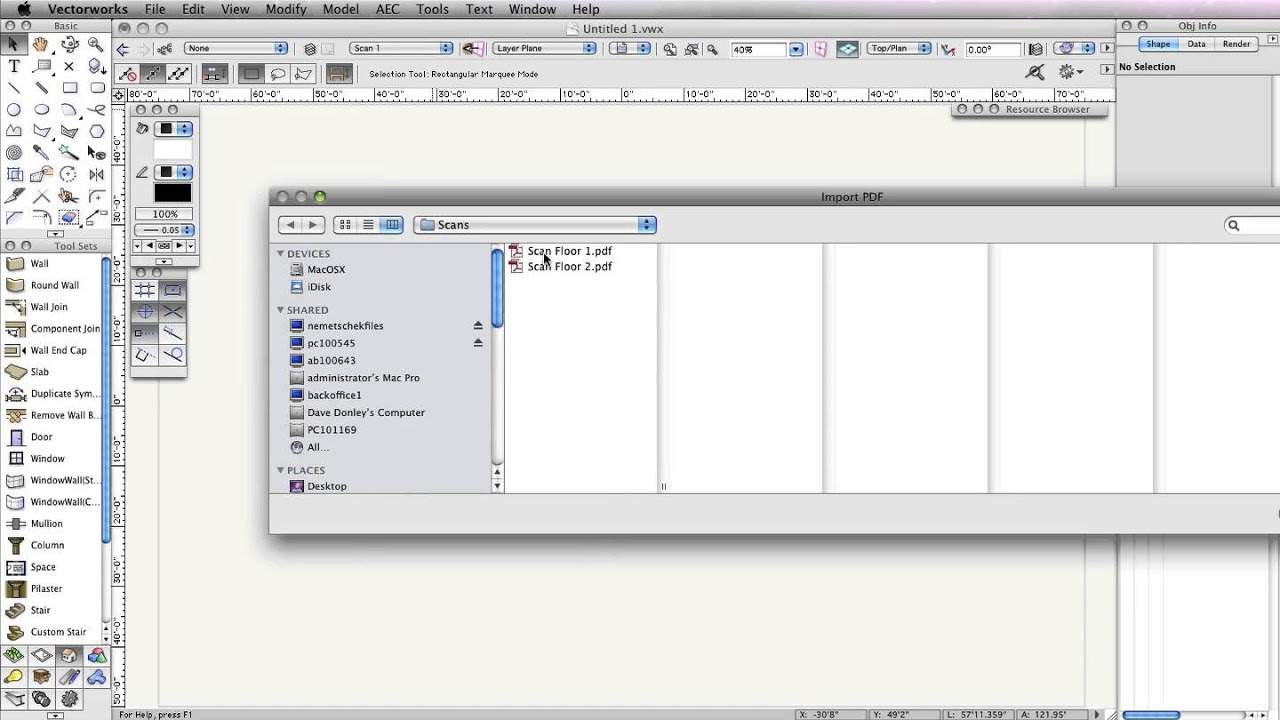
Task: Click the Layers stack icon in view bar
Action: (x=310, y=49)
